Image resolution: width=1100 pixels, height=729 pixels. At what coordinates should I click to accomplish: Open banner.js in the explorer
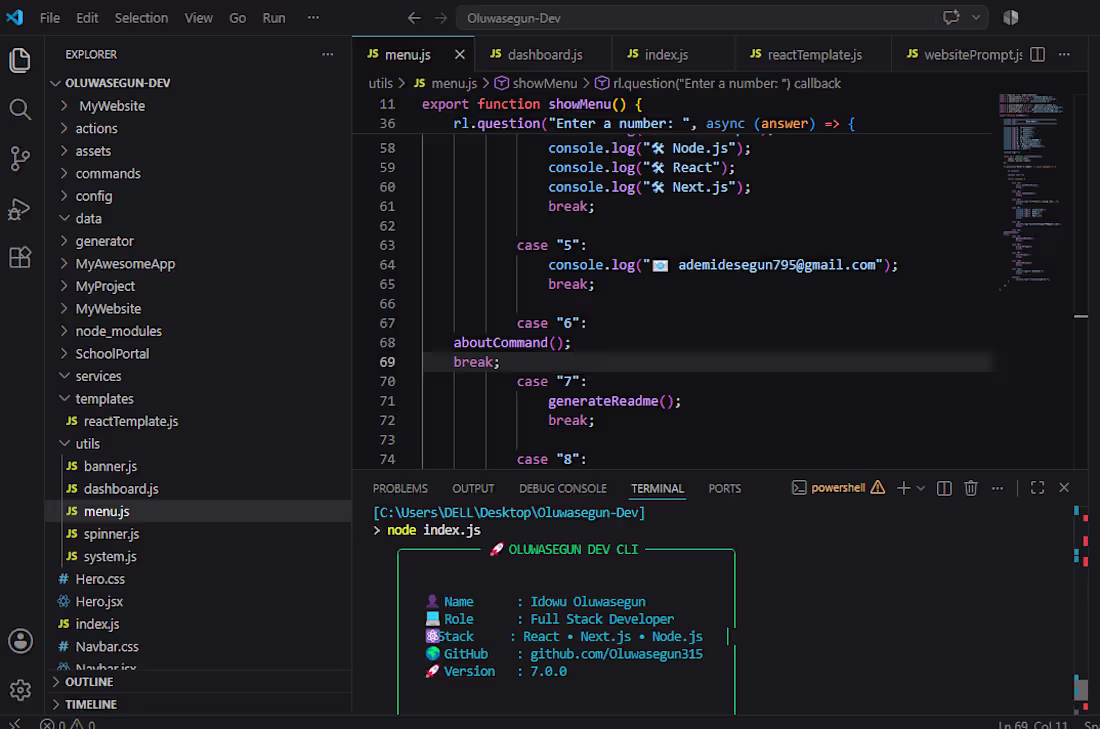tap(198, 467)
